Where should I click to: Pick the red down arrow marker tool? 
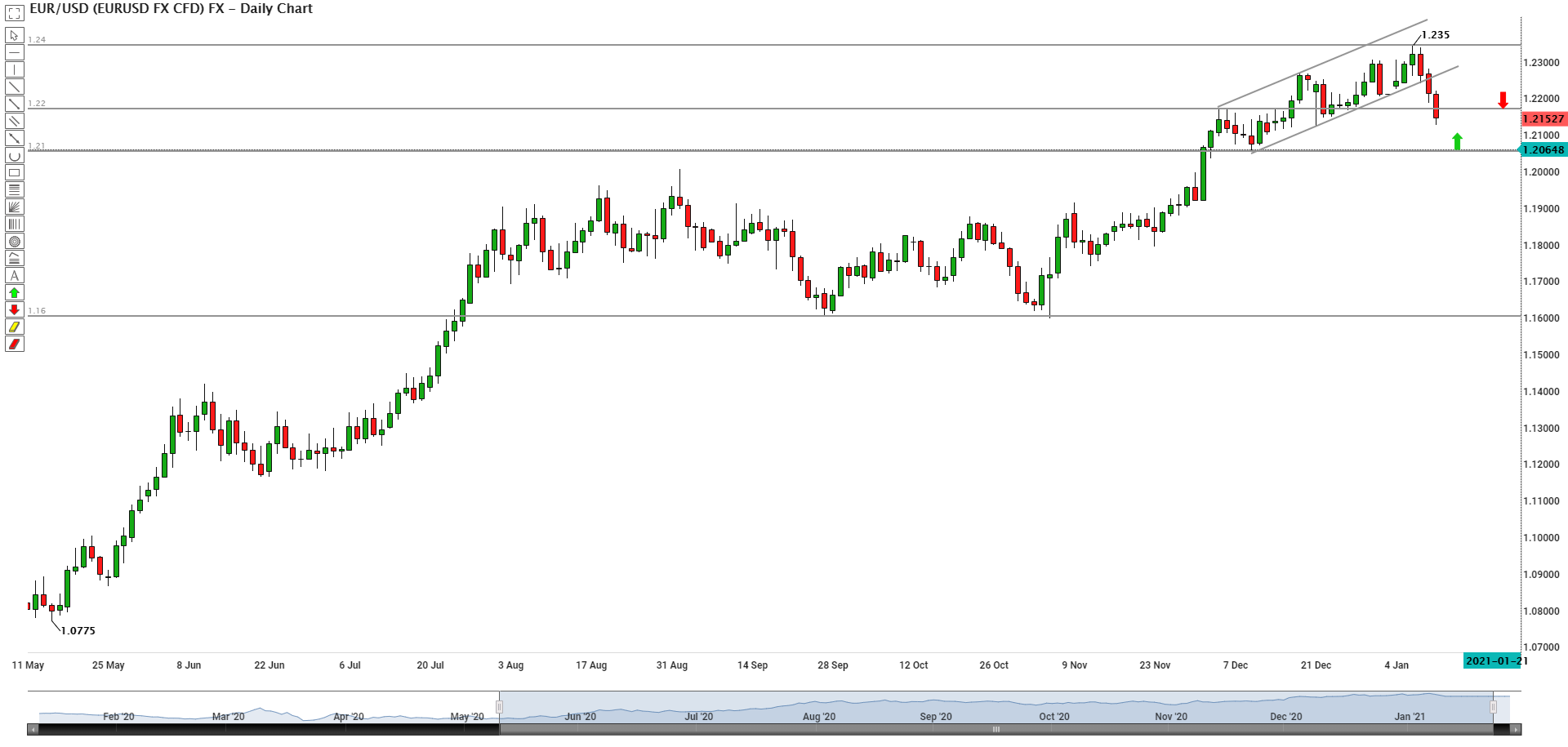[x=14, y=310]
